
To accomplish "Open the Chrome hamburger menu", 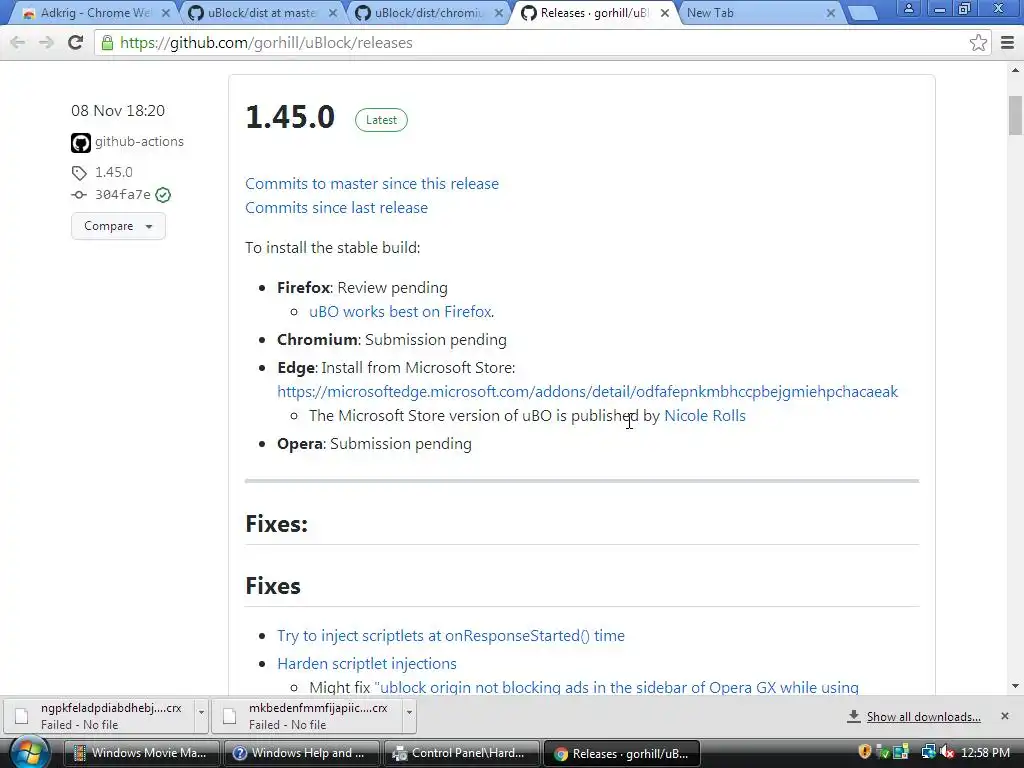I will [x=1007, y=43].
